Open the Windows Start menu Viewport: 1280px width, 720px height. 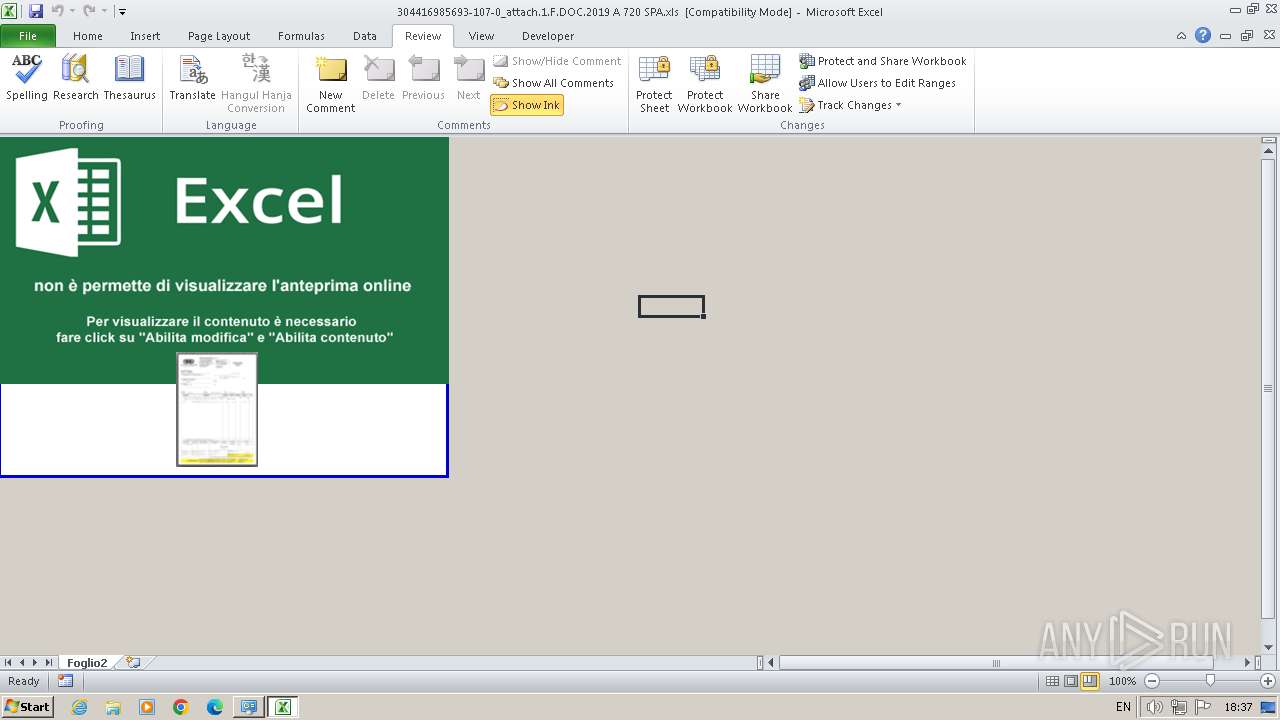pos(27,707)
